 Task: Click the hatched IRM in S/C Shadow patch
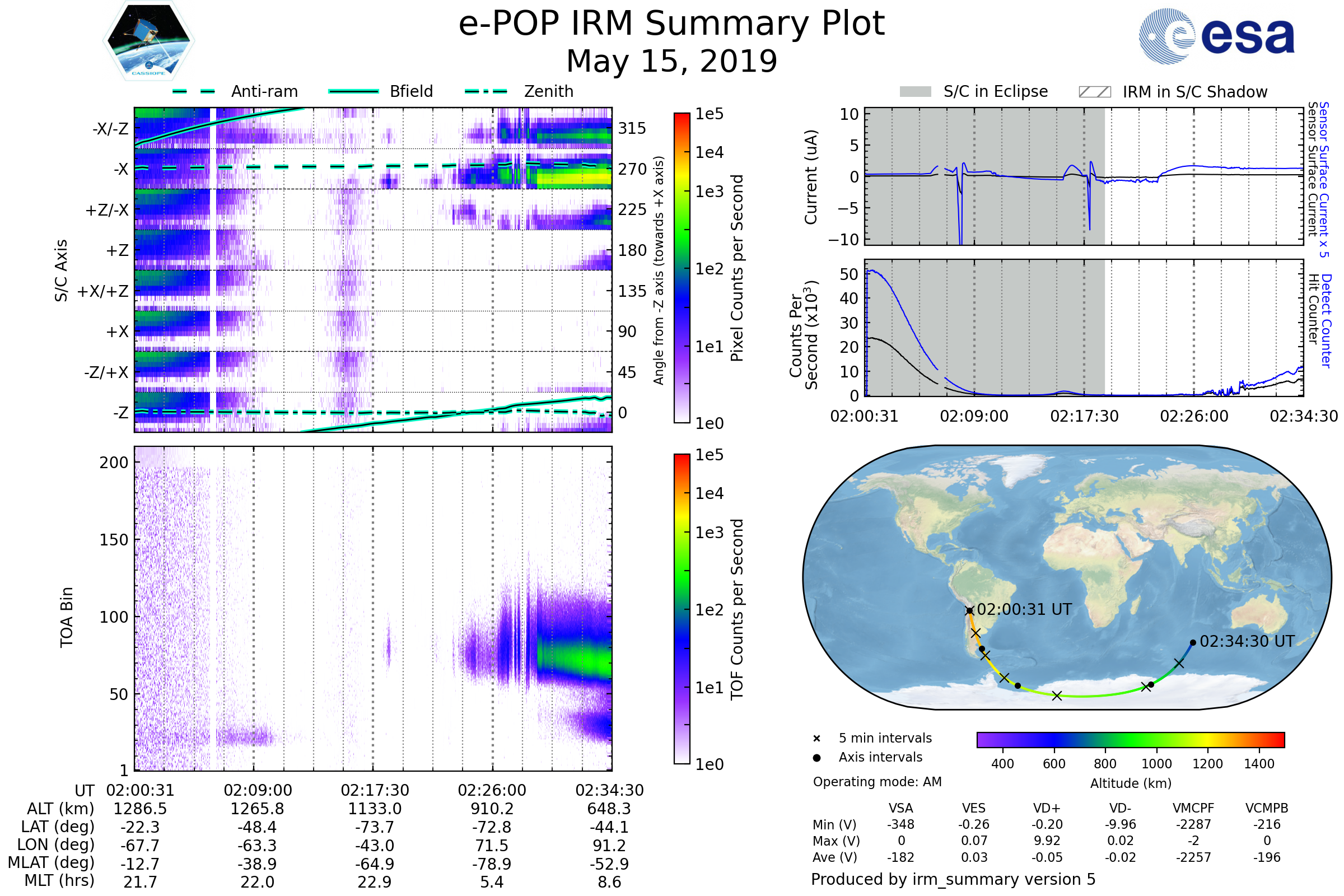(x=1095, y=92)
